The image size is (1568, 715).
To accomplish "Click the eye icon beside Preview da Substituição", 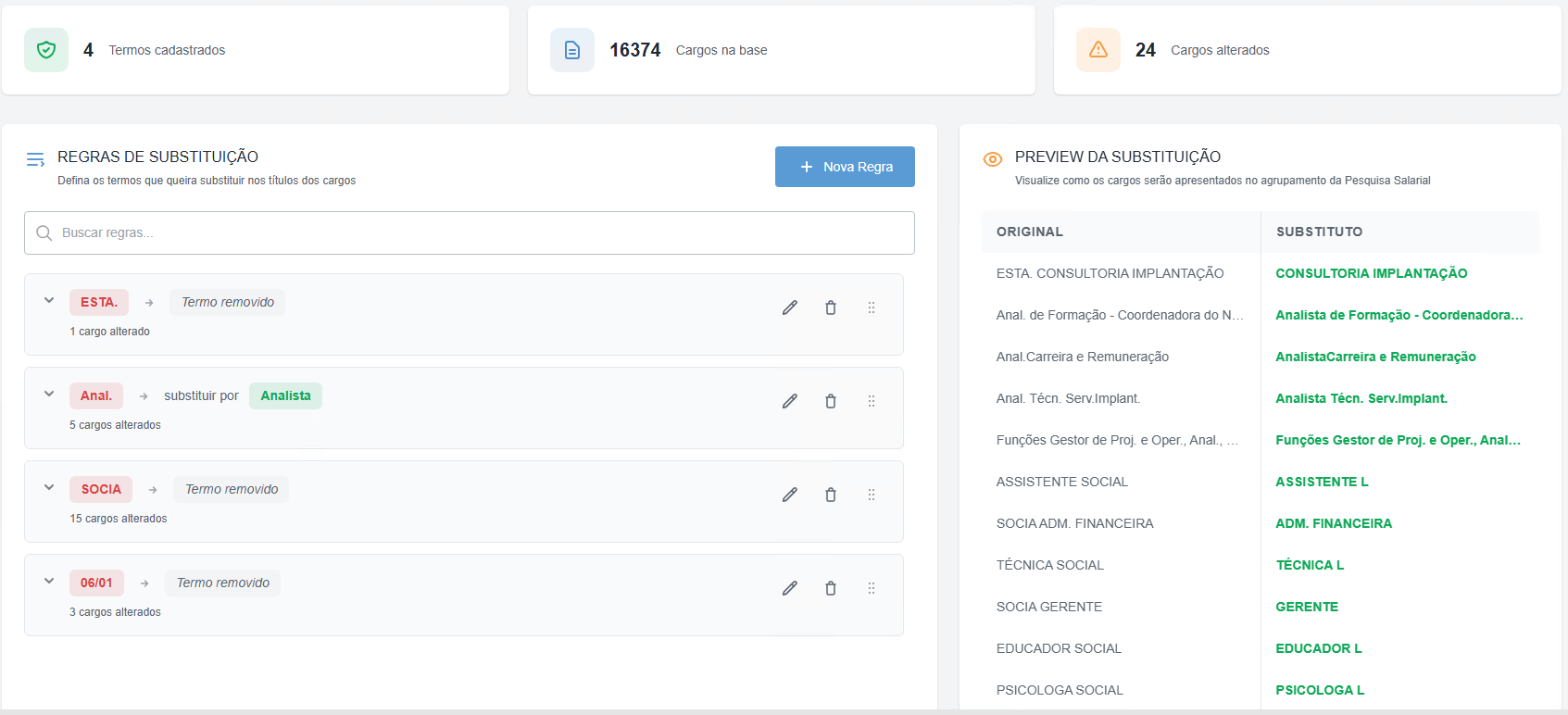I will 993,159.
